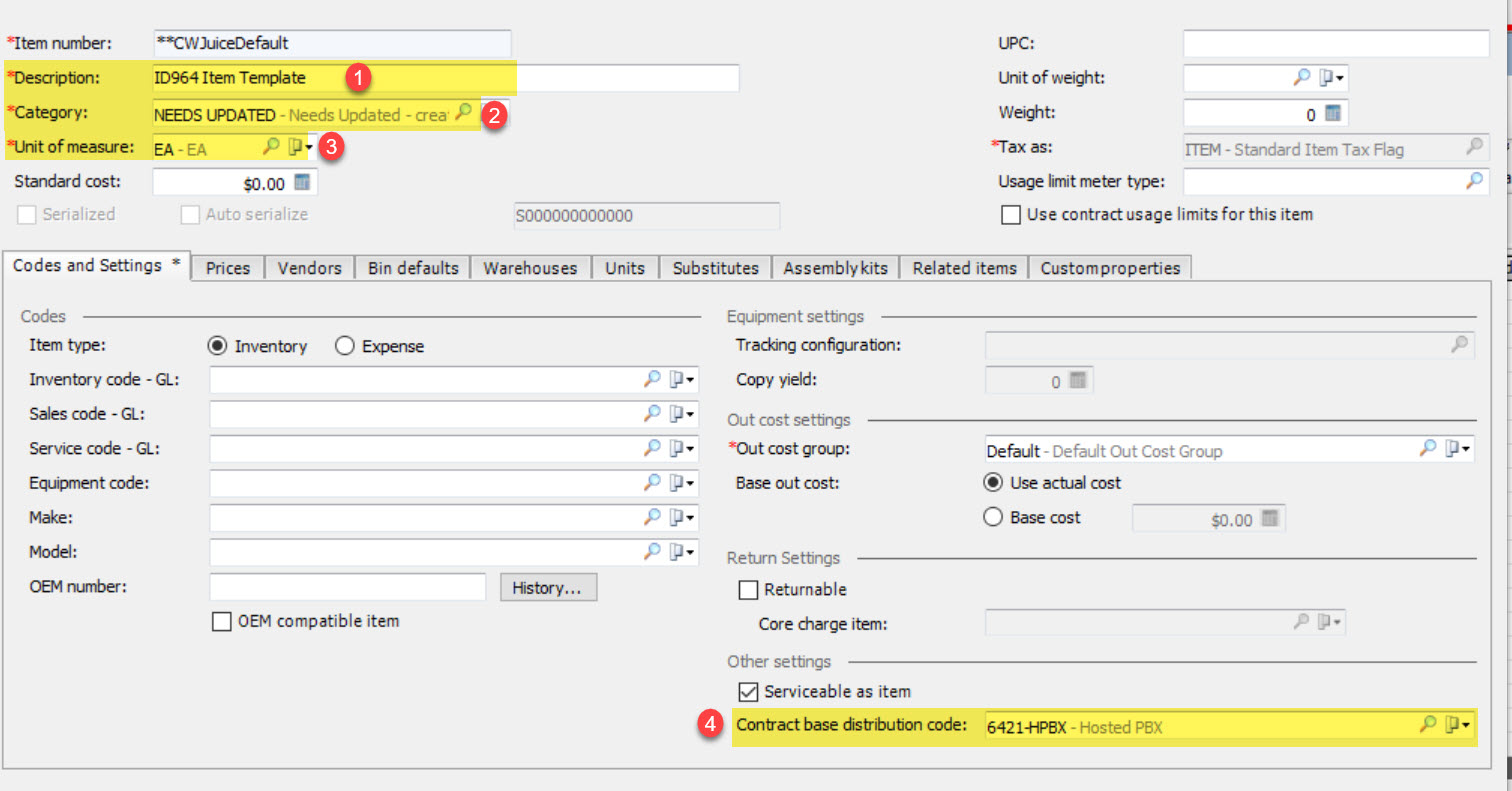Expand the Core charge item flag dropdown

(1330, 622)
